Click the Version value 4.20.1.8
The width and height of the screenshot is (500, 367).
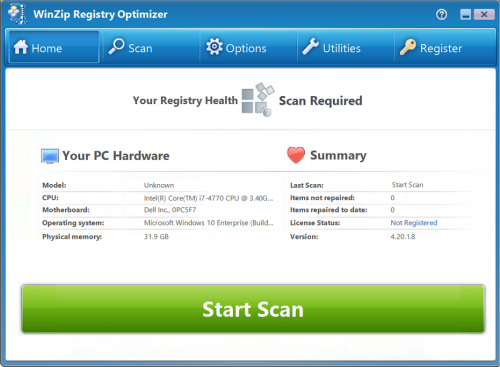click(403, 237)
